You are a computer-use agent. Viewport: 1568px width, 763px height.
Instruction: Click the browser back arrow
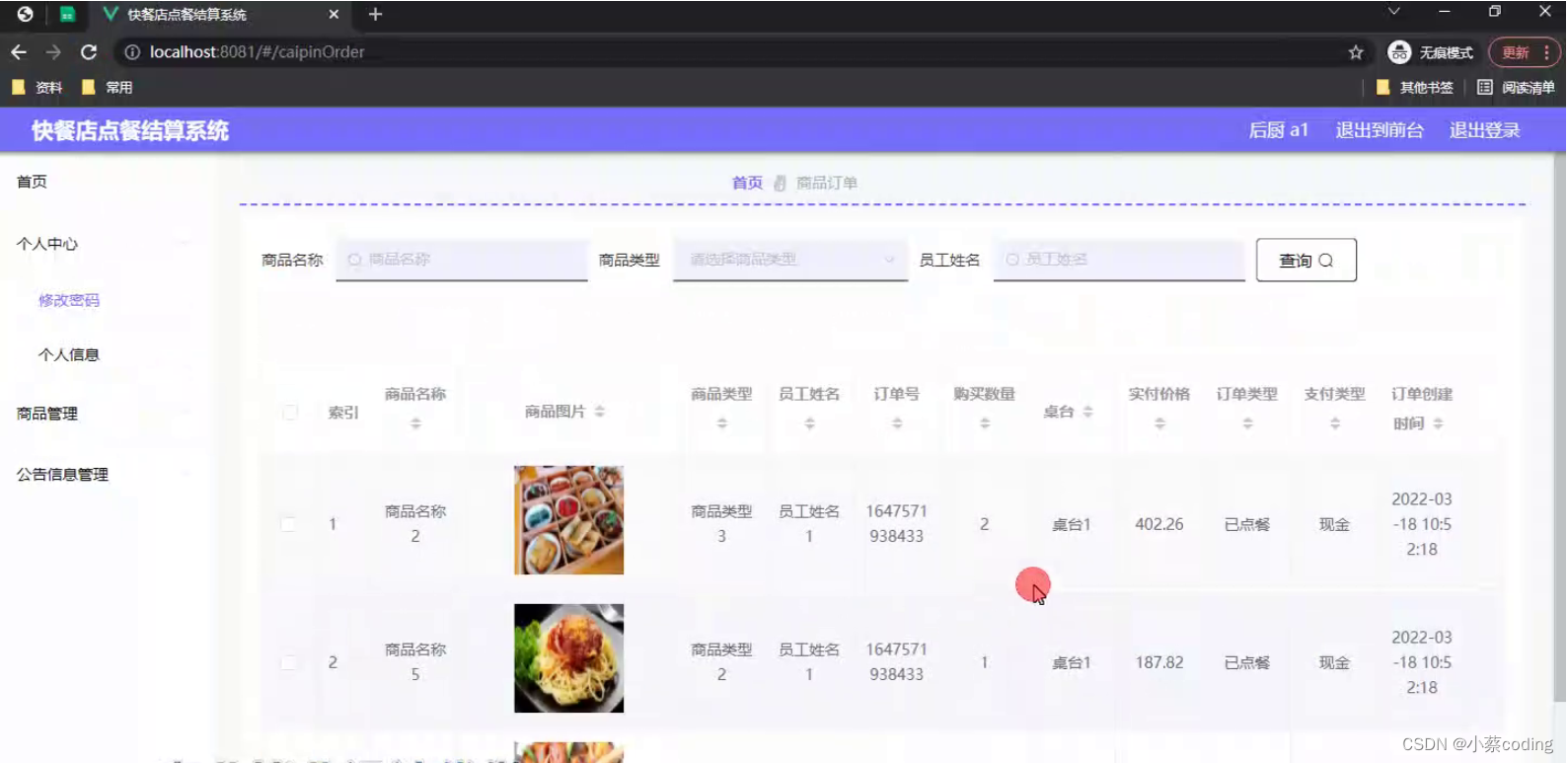coord(19,52)
